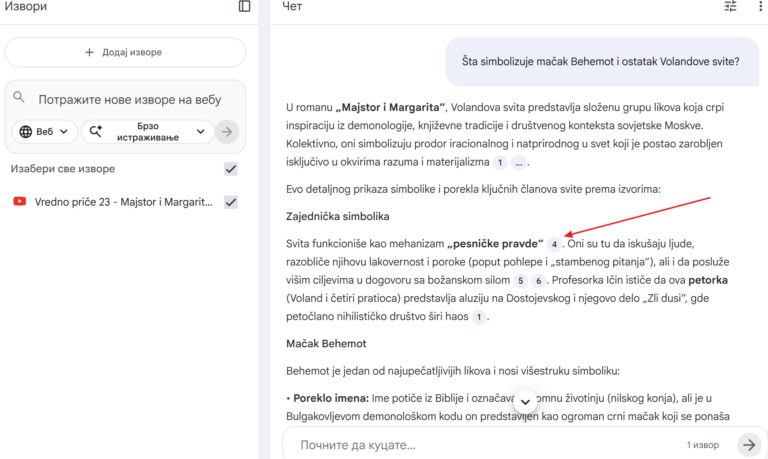Click the Почните да куцате chat input
This screenshot has height=459, width=768.
(480, 444)
